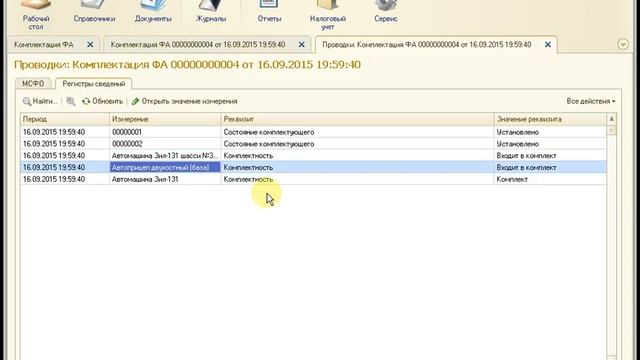Open the Все действия dropdown menu
This screenshot has height=360, width=640.
coord(591,101)
